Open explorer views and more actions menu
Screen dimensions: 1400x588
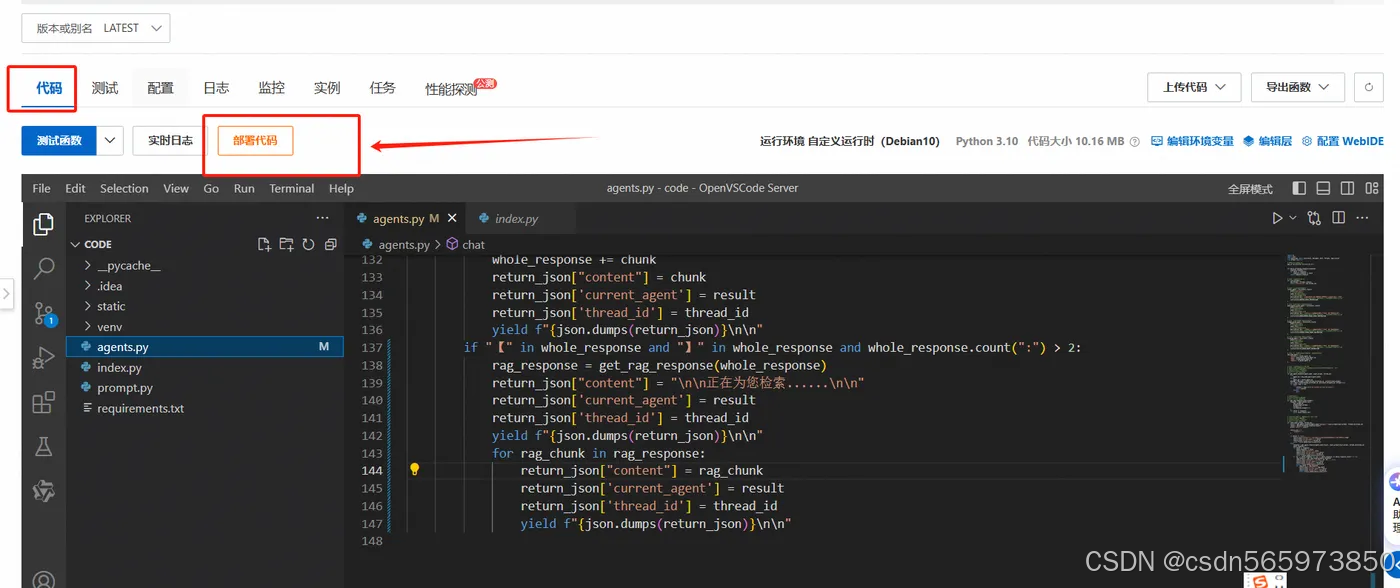(322, 218)
